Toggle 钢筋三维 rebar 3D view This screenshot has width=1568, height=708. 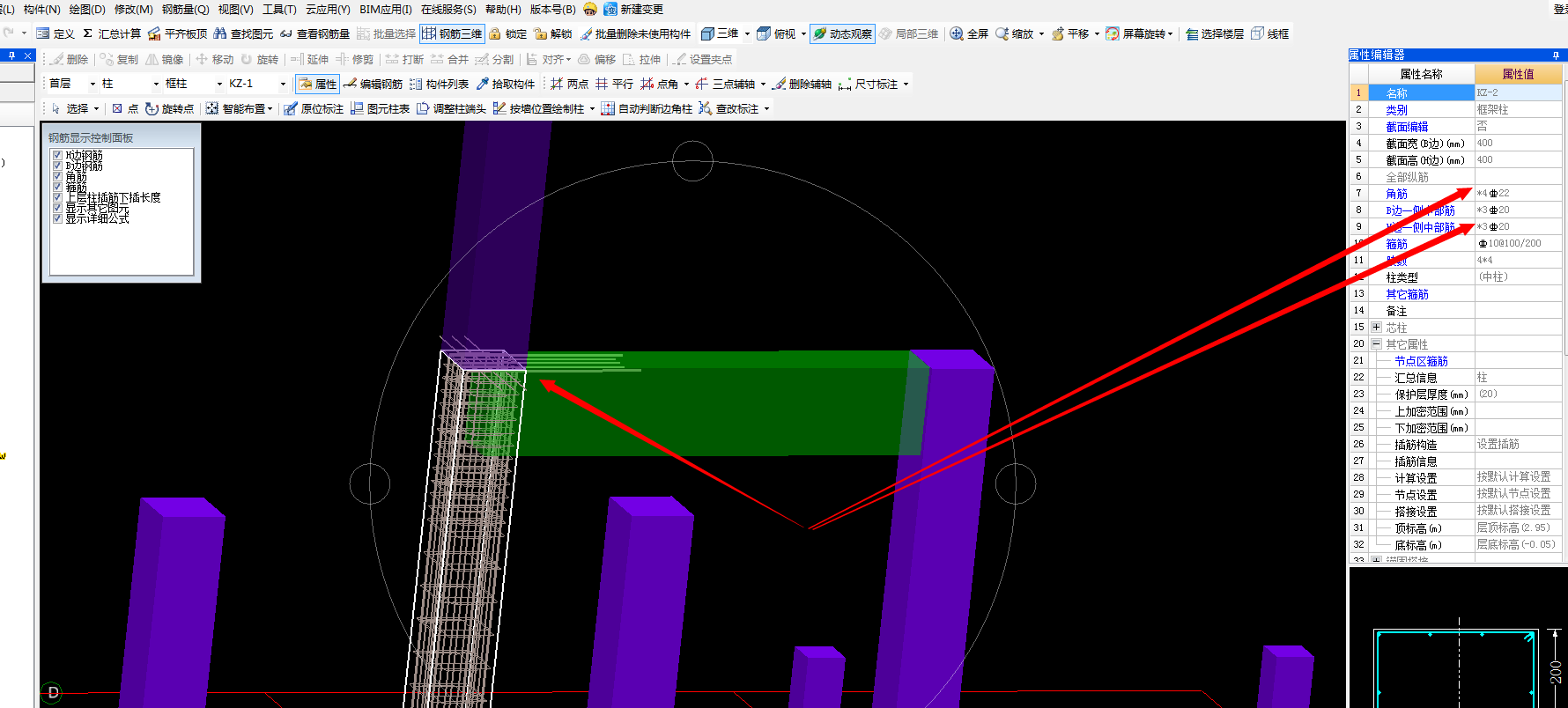452,33
